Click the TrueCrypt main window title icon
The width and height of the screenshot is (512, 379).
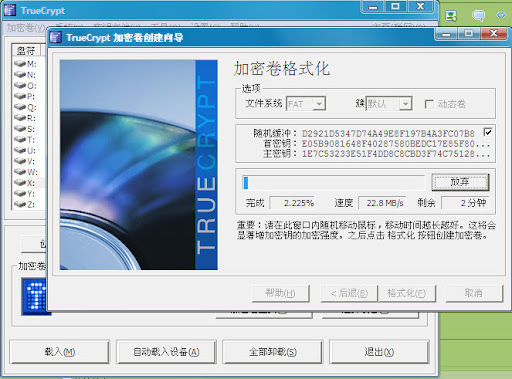pos(10,10)
